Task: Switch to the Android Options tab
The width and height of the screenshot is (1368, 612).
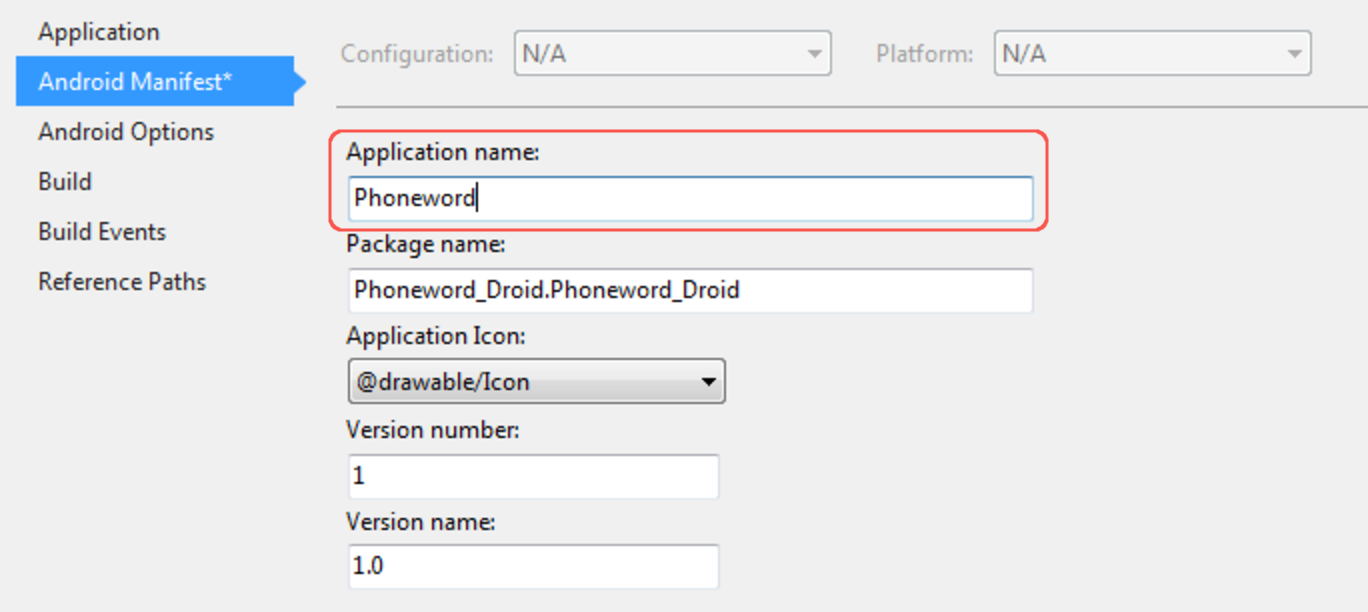Action: point(126,132)
